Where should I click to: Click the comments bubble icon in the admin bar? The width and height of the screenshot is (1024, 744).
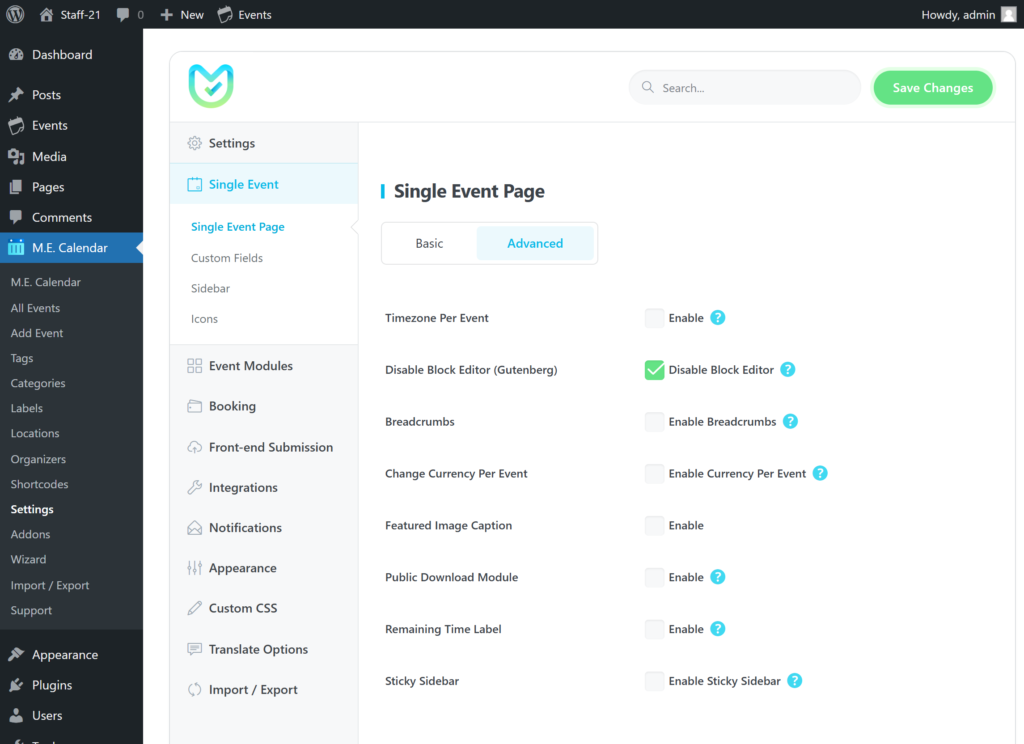122,15
